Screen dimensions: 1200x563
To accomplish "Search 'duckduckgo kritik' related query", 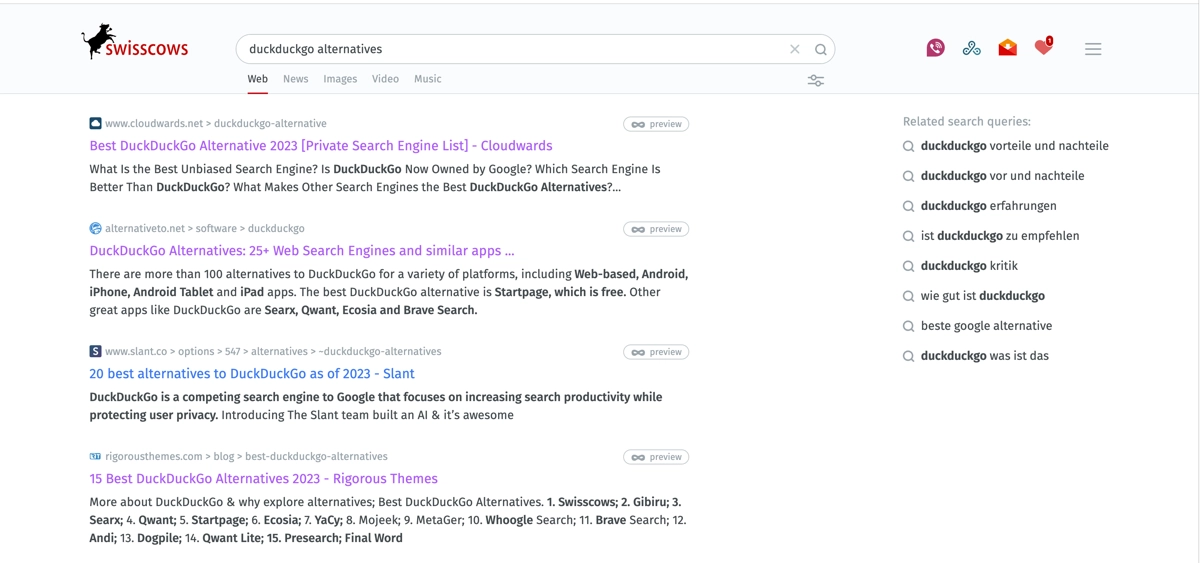I will 969,266.
